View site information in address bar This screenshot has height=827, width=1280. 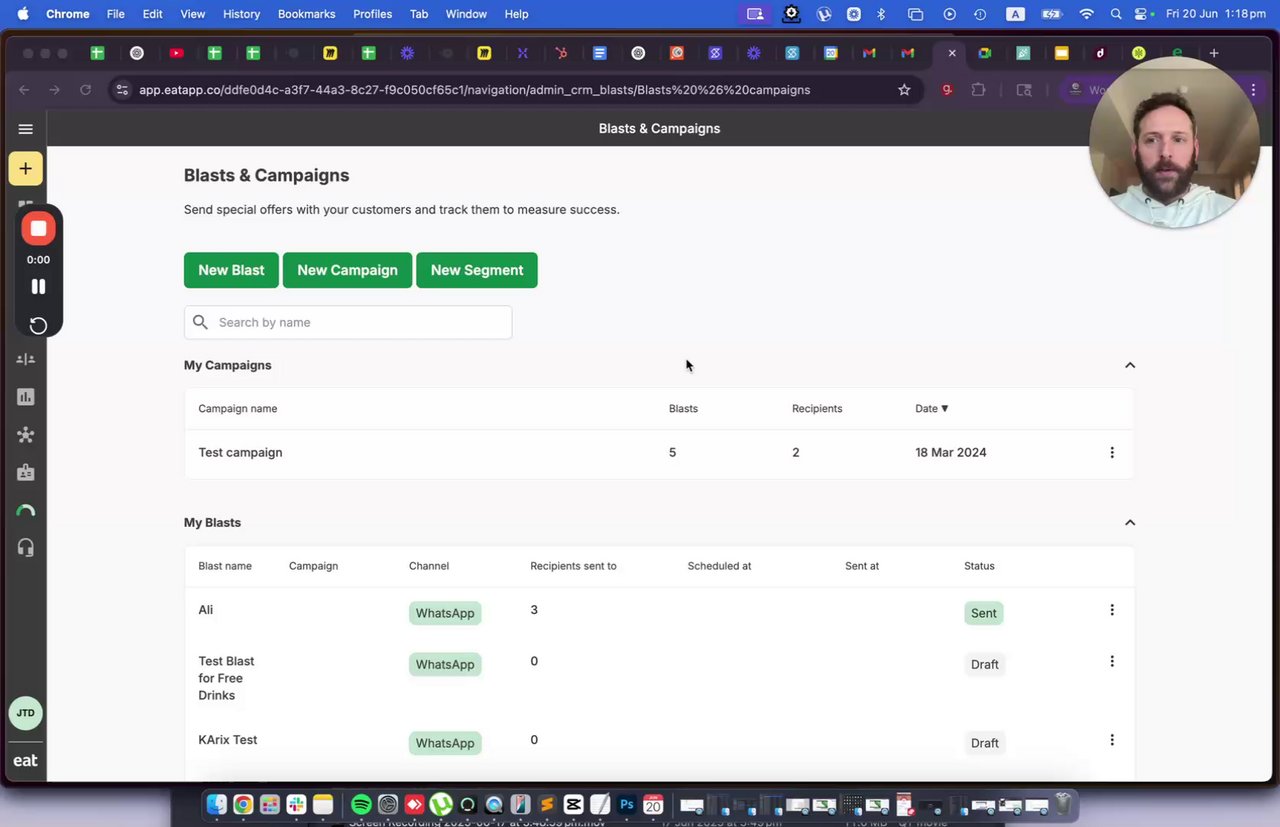coord(122,90)
